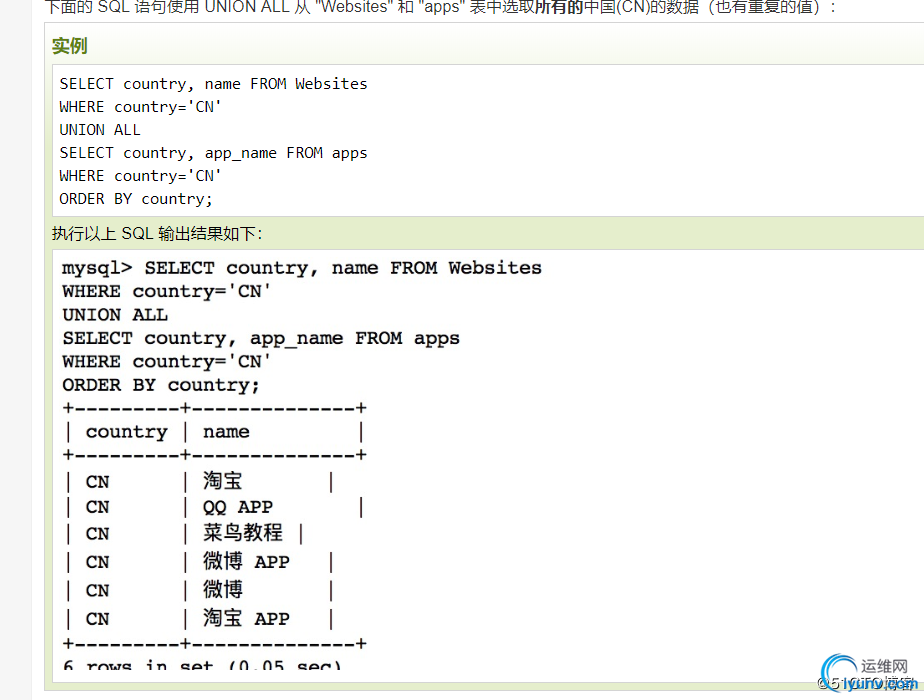The height and width of the screenshot is (700, 924).
Task: Click the CN cell beside 菜鸟教程
Action: coord(98,534)
